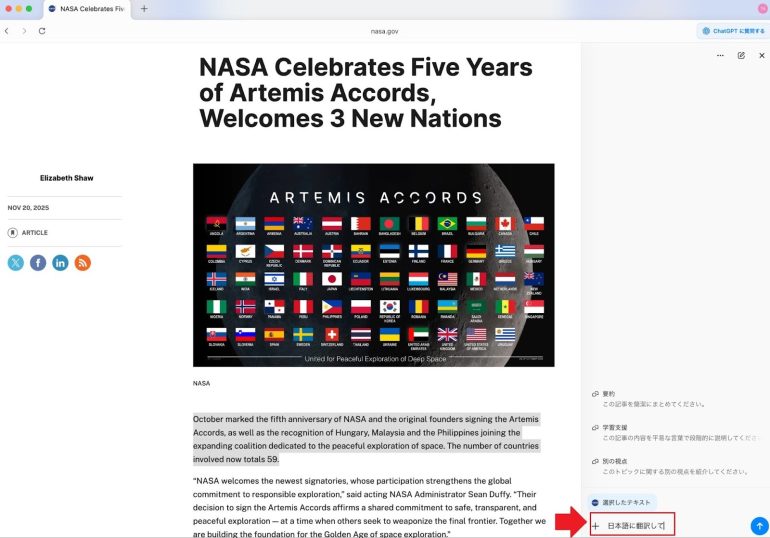The width and height of the screenshot is (770, 538).
Task: Click the plus attachment icon in chat input
Action: coord(596,525)
